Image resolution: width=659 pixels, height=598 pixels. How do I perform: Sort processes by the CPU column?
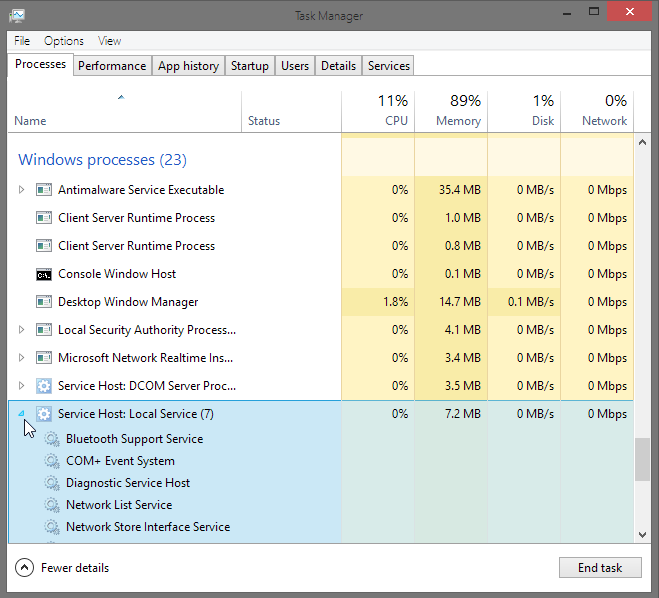click(x=378, y=111)
